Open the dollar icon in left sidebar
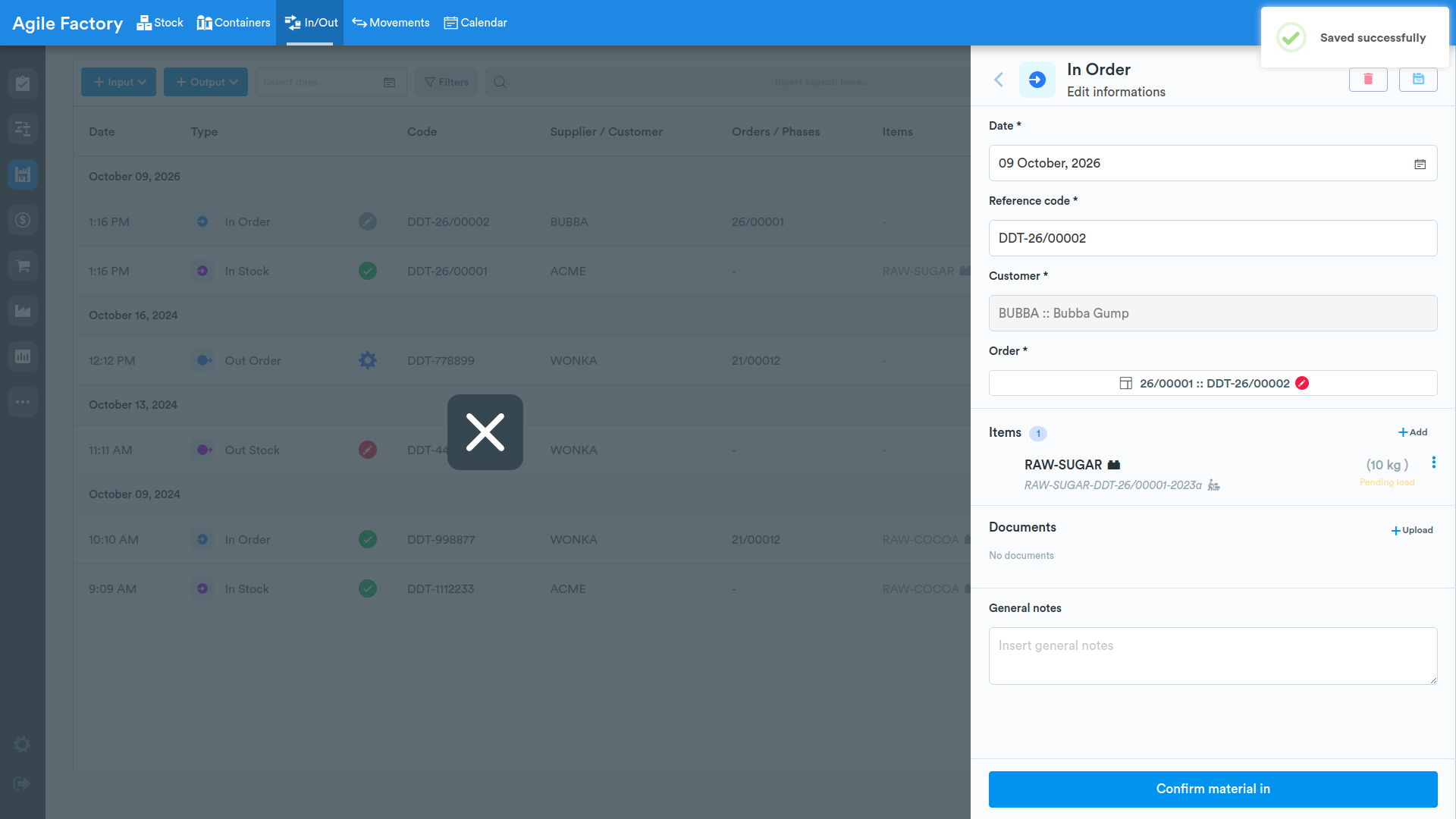This screenshot has height=819, width=1456. (23, 220)
